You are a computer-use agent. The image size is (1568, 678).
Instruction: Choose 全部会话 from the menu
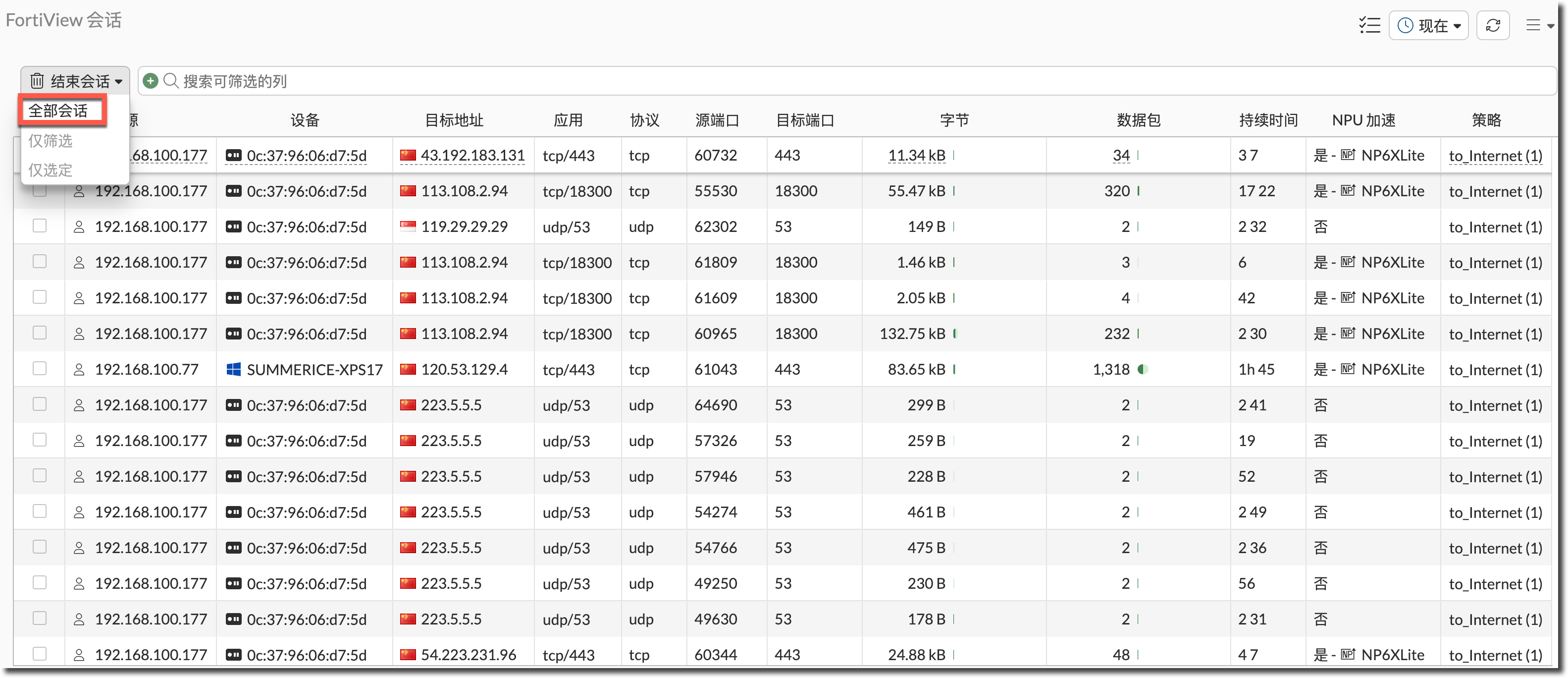(x=58, y=111)
